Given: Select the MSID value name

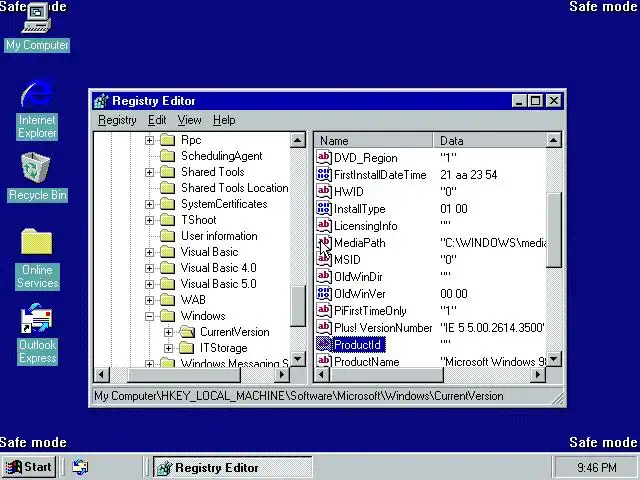Looking at the screenshot, I should [347, 260].
